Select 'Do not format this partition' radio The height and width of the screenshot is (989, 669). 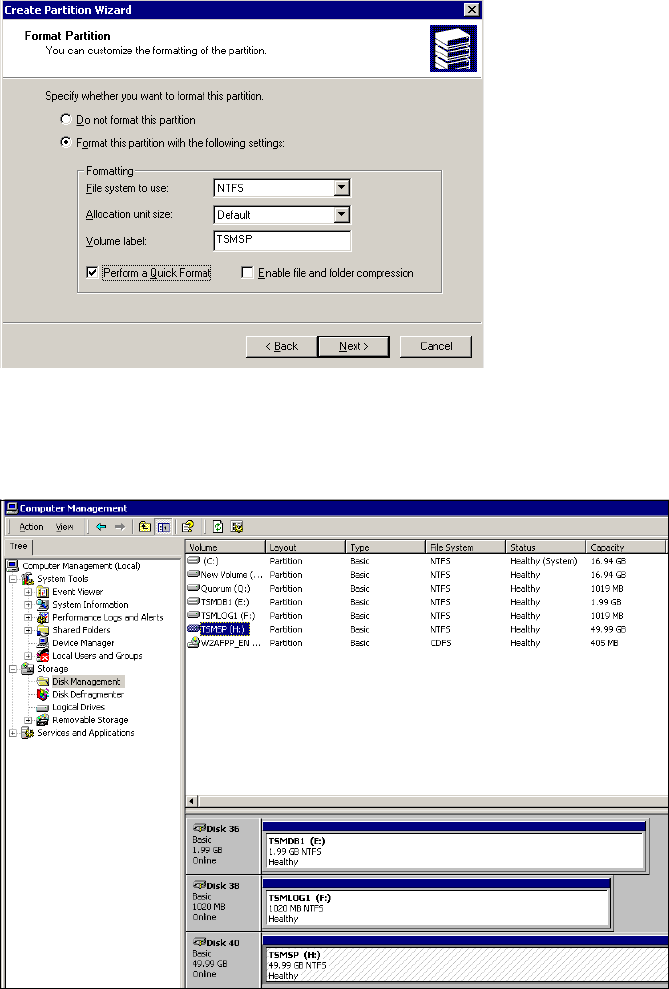(65, 119)
